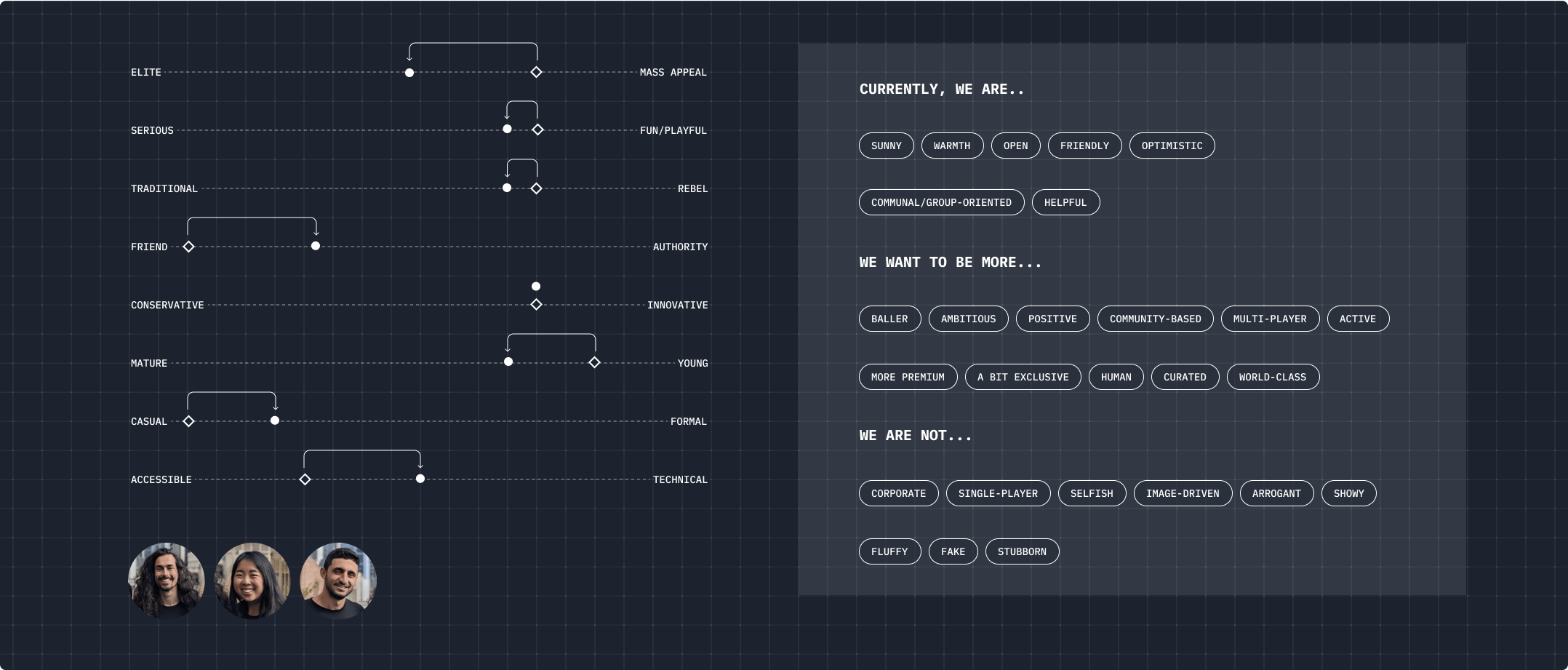This screenshot has width=1568, height=670.
Task: Click the AUTHORITY scale label
Action: click(x=680, y=247)
